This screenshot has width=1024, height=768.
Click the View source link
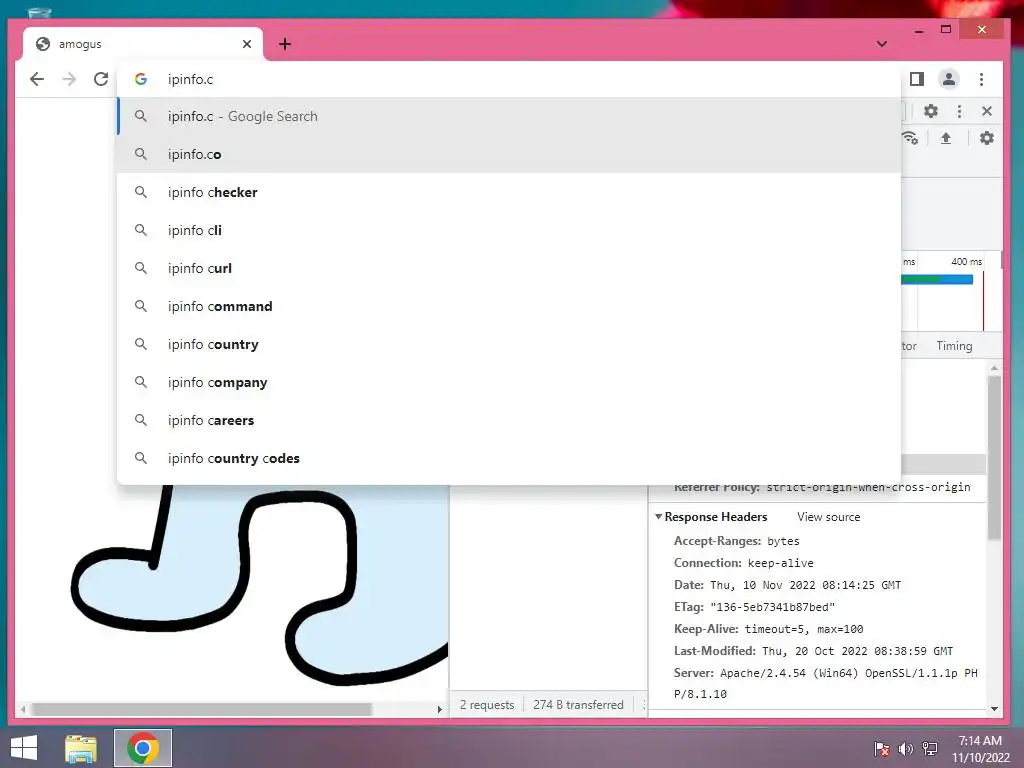click(x=828, y=517)
